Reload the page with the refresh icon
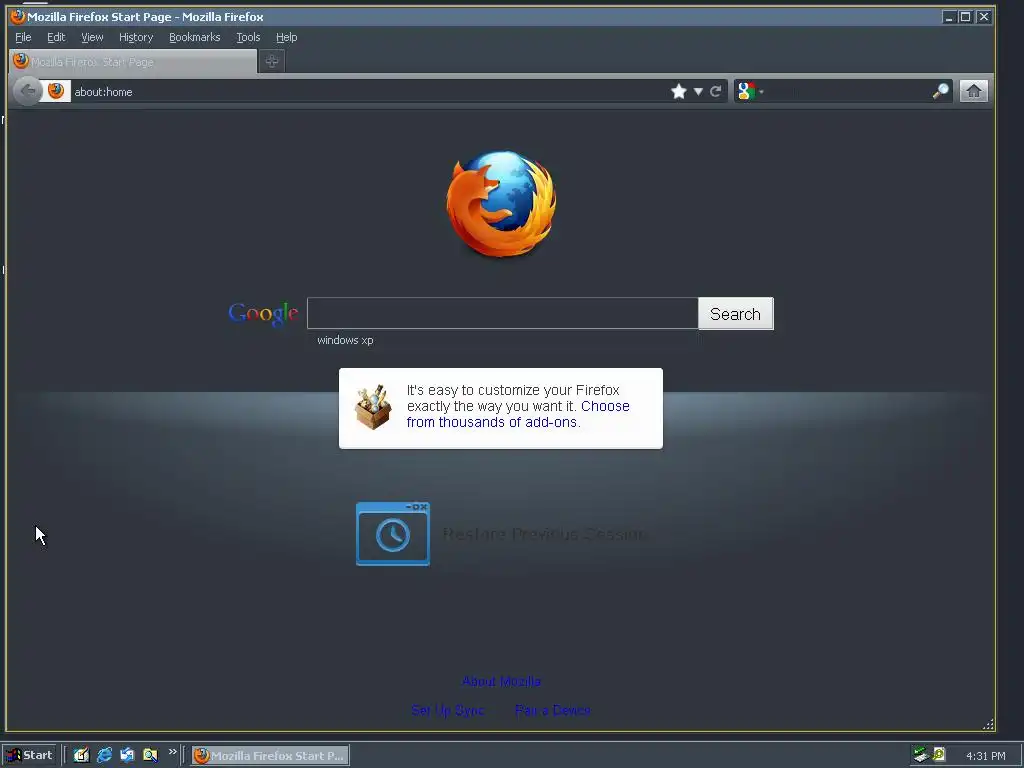Screen dimensions: 1024x768 tap(716, 91)
